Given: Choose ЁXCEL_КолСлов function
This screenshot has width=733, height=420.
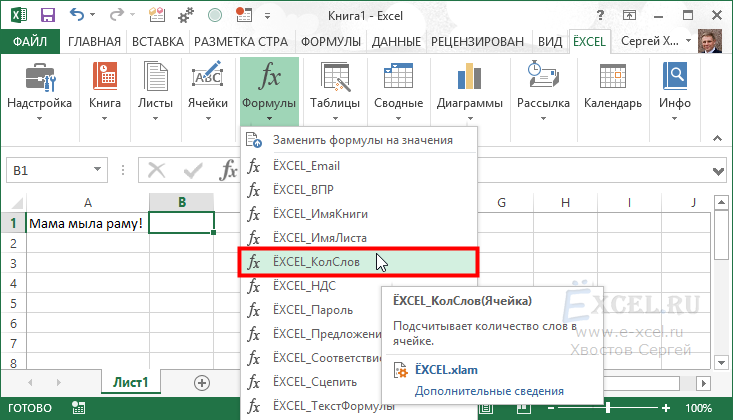Looking at the screenshot, I should click(x=359, y=262).
